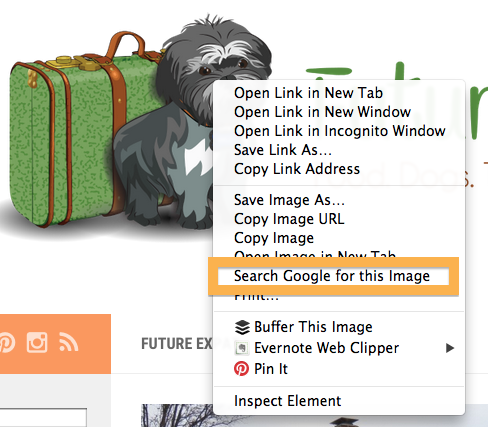This screenshot has width=488, height=427.
Task: Click the Buffer stack icon
Action: pos(242,327)
